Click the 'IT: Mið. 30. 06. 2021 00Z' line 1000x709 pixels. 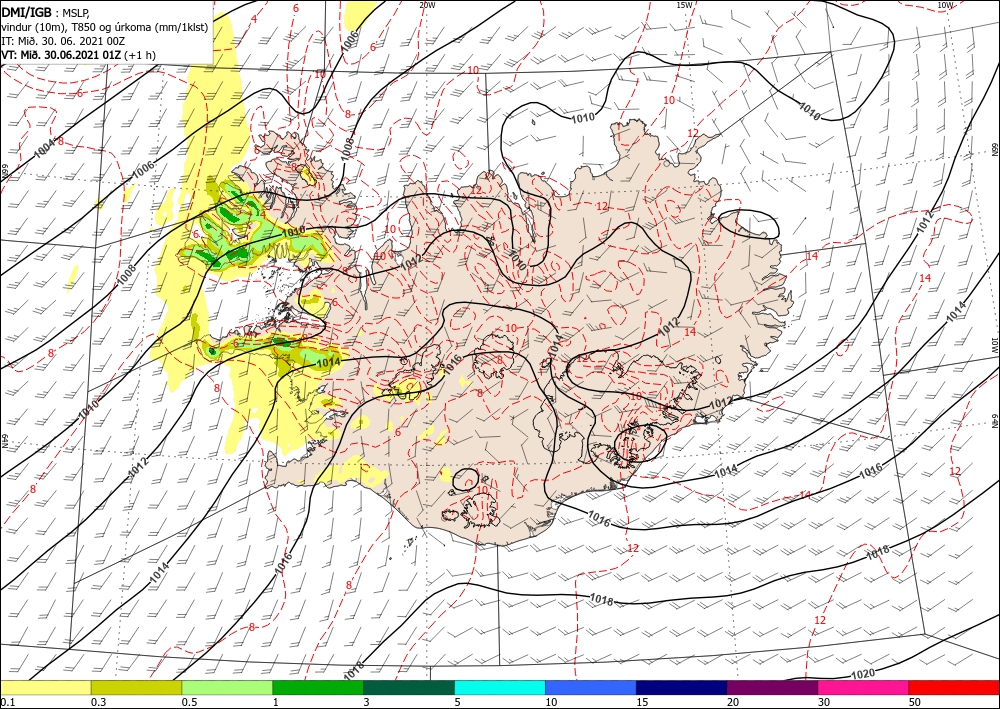[x=62, y=41]
